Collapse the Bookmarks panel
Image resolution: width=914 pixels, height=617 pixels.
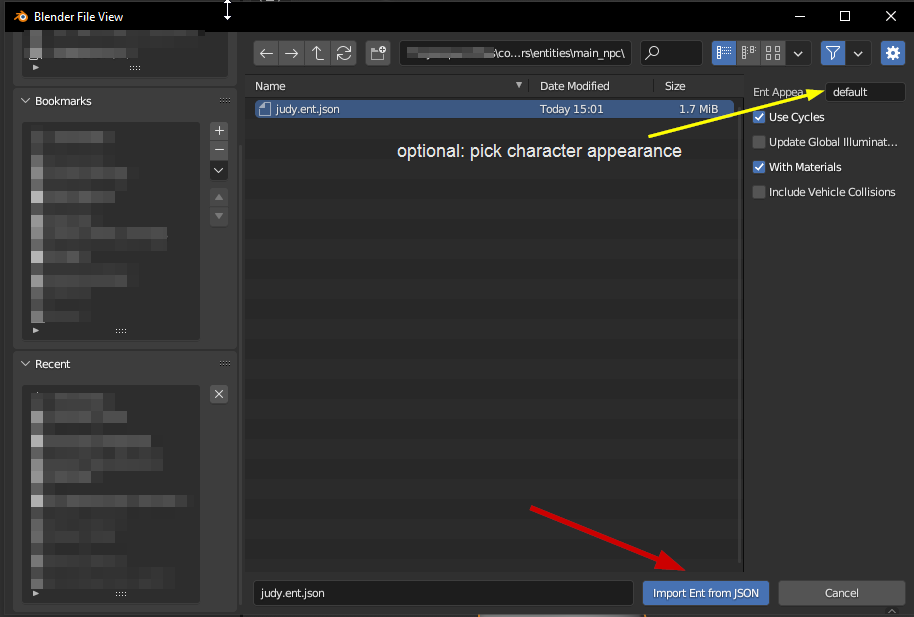(26, 101)
